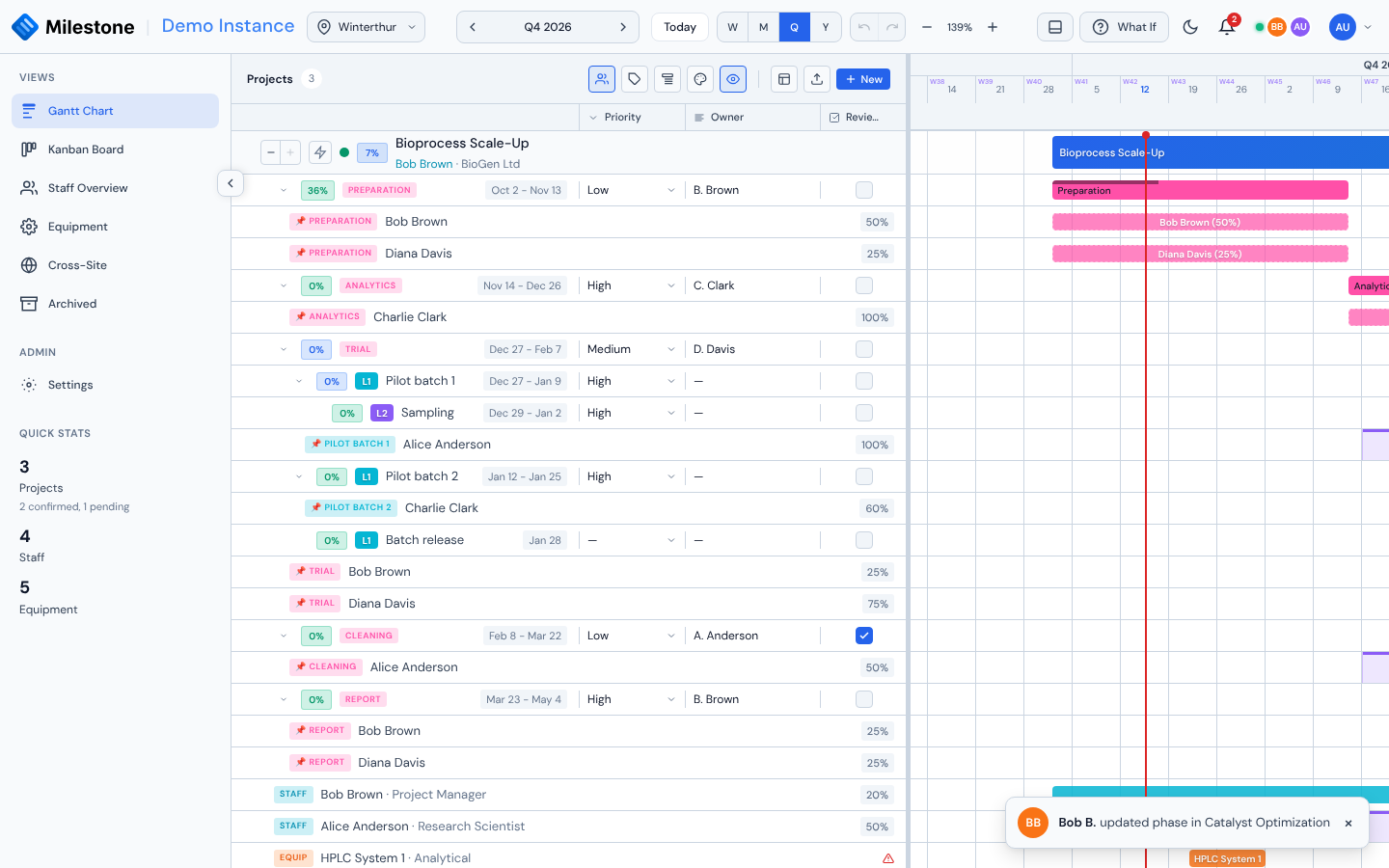Toggle the staff assignments icon in projects toolbar
The width and height of the screenshot is (1389, 868).
602,79
